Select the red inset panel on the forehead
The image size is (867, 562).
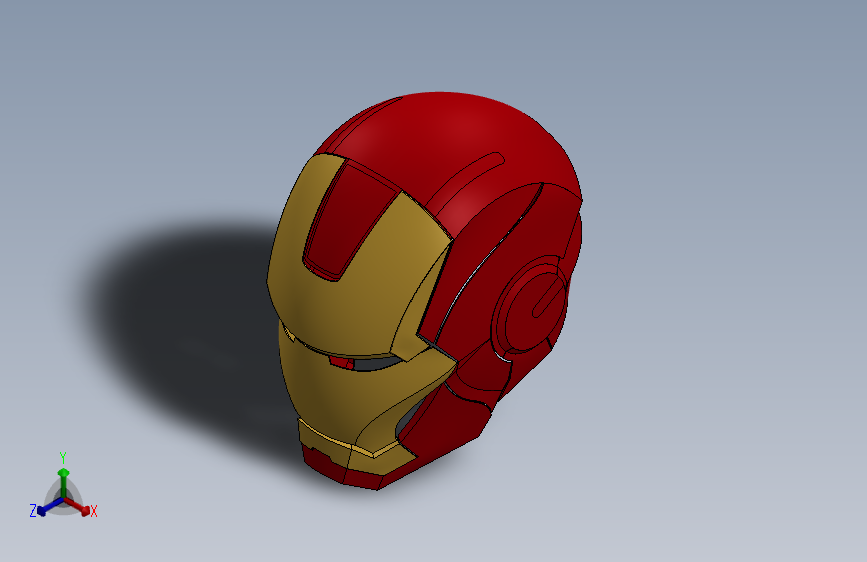click(x=351, y=218)
